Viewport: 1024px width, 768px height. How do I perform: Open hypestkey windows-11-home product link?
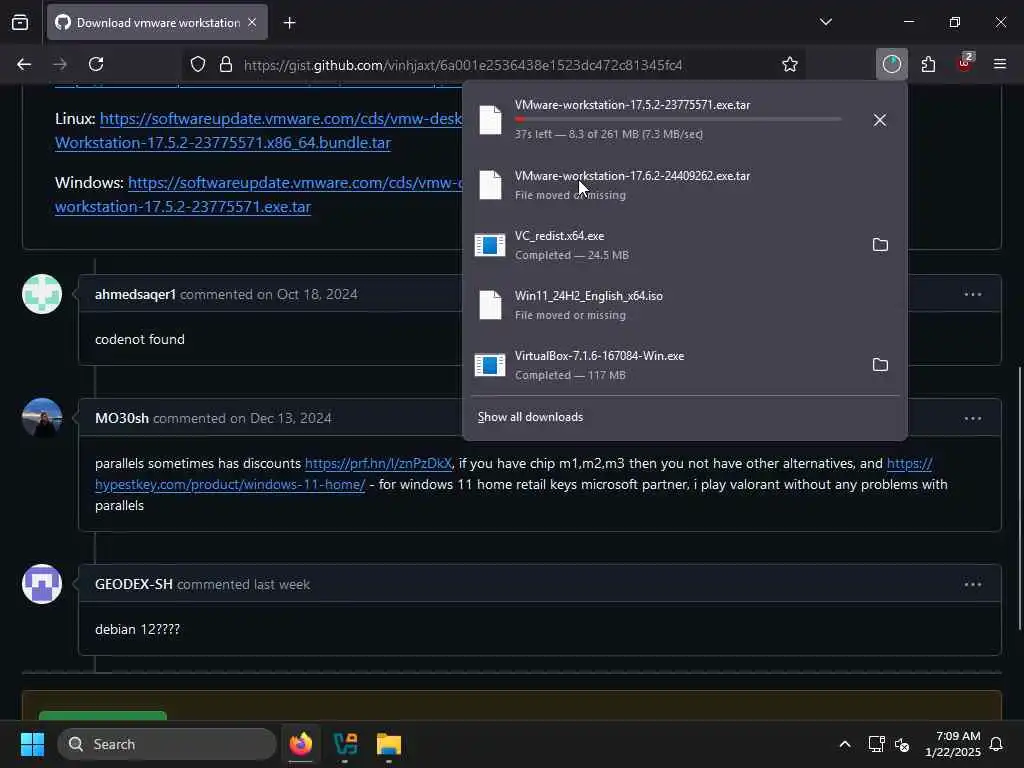[x=230, y=485]
